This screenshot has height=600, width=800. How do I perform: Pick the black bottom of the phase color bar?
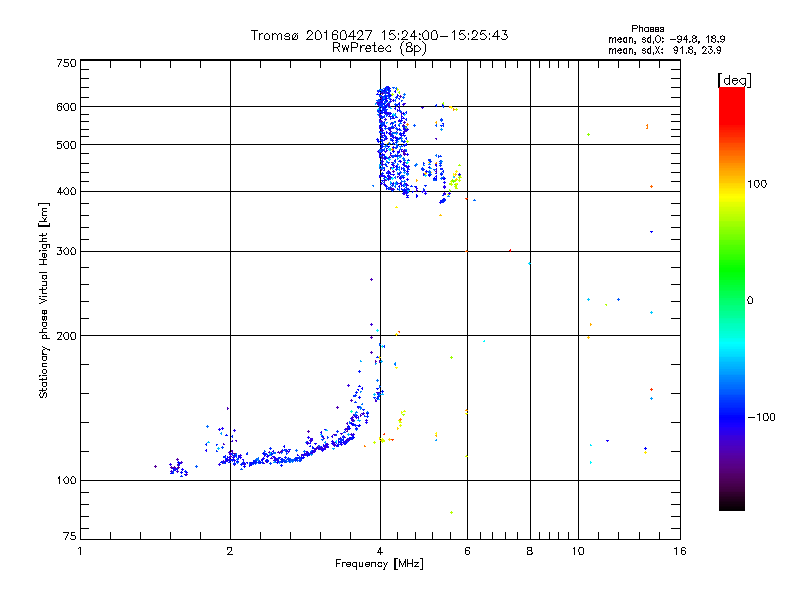(x=732, y=503)
